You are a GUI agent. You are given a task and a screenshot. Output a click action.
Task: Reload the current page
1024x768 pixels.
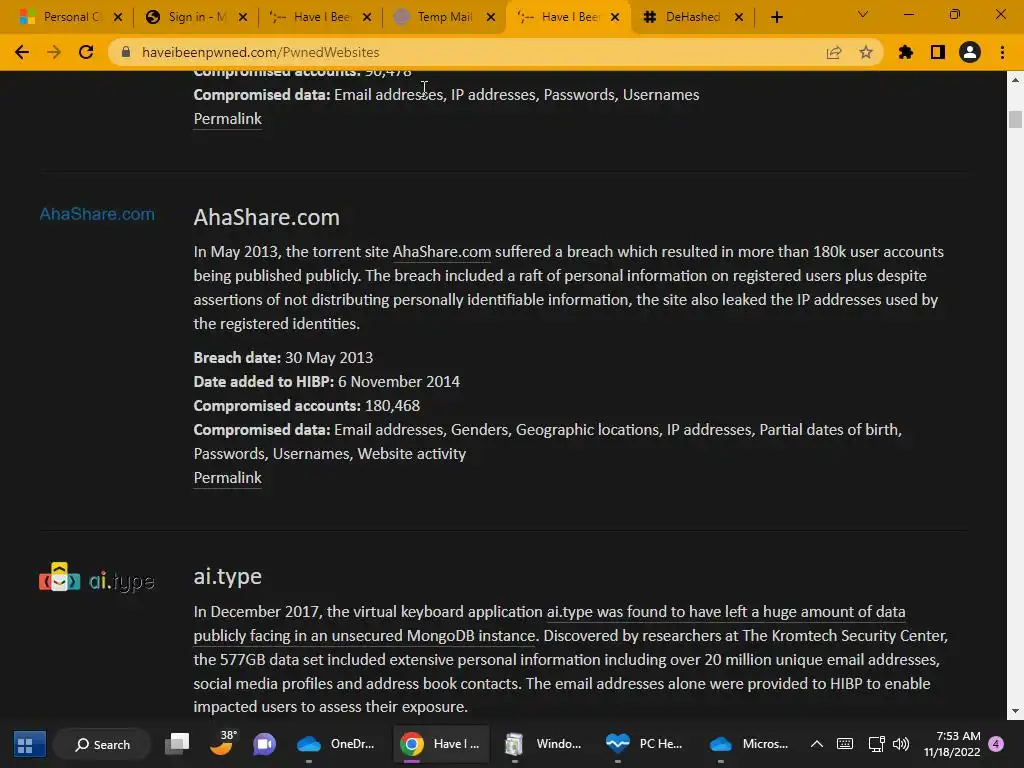pyautogui.click(x=86, y=52)
